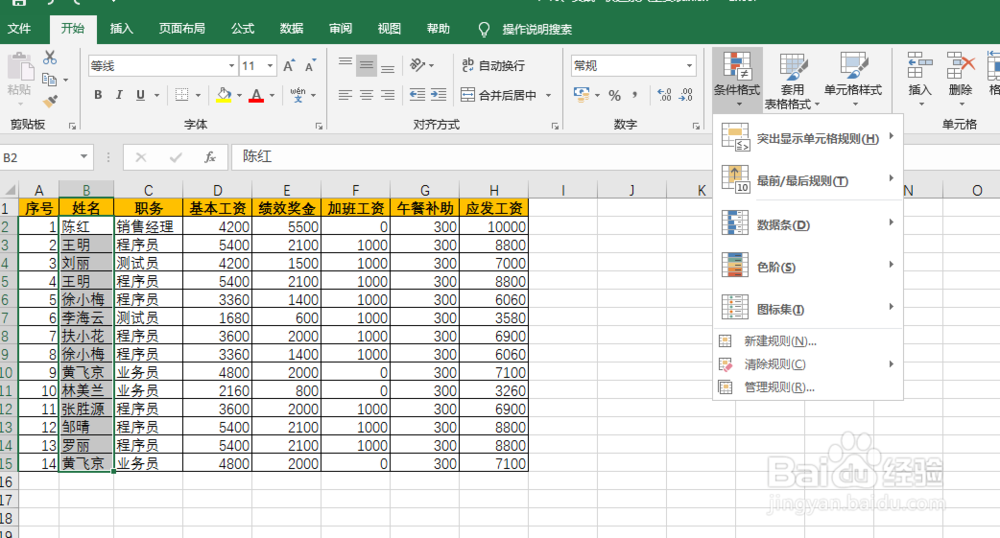Choose 管理规则 manage rules
Screen dimensions: 1000x538
pyautogui.click(x=807, y=387)
